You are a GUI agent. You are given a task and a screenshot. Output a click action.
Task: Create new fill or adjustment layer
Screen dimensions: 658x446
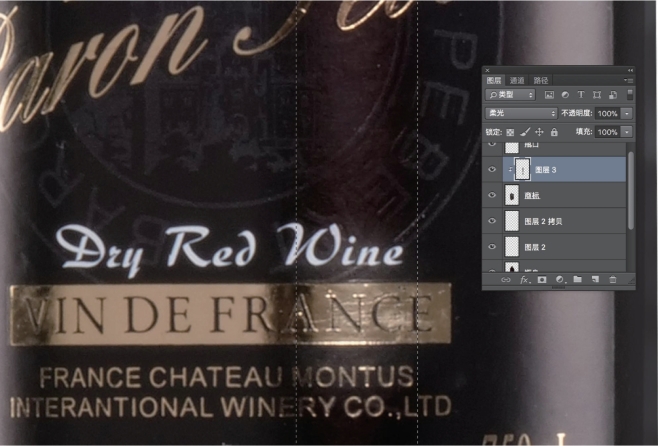[x=560, y=279]
